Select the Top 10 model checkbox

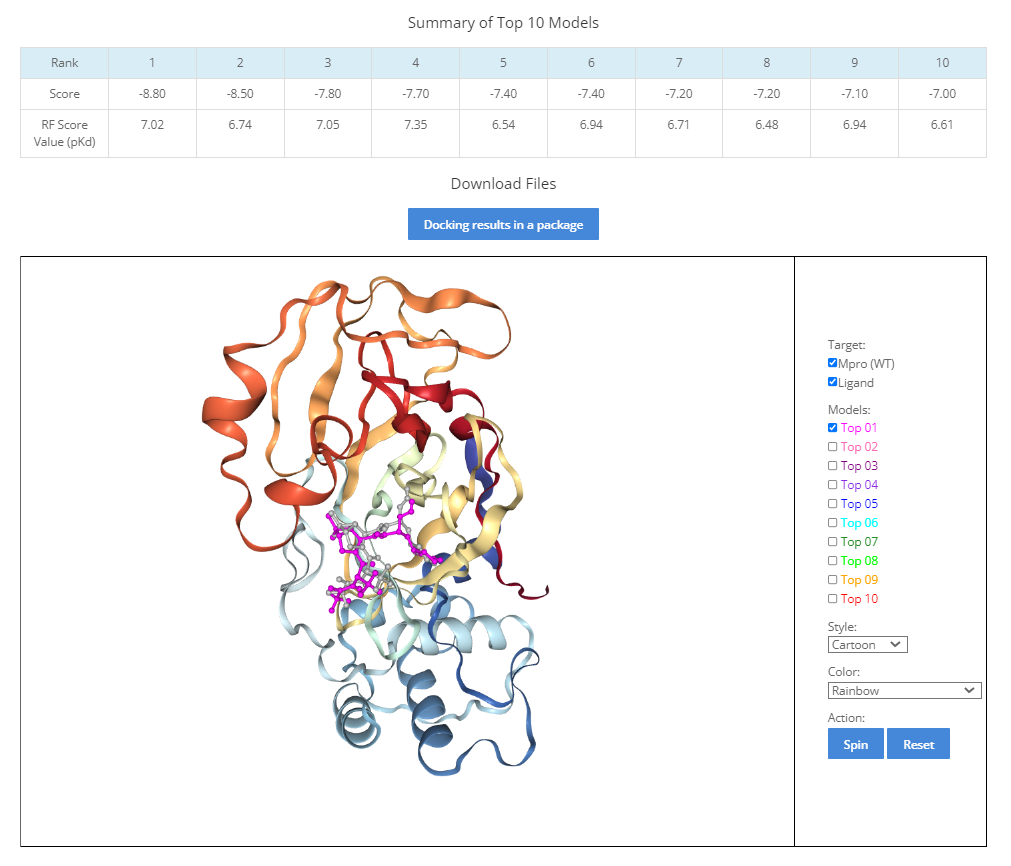pyautogui.click(x=833, y=599)
